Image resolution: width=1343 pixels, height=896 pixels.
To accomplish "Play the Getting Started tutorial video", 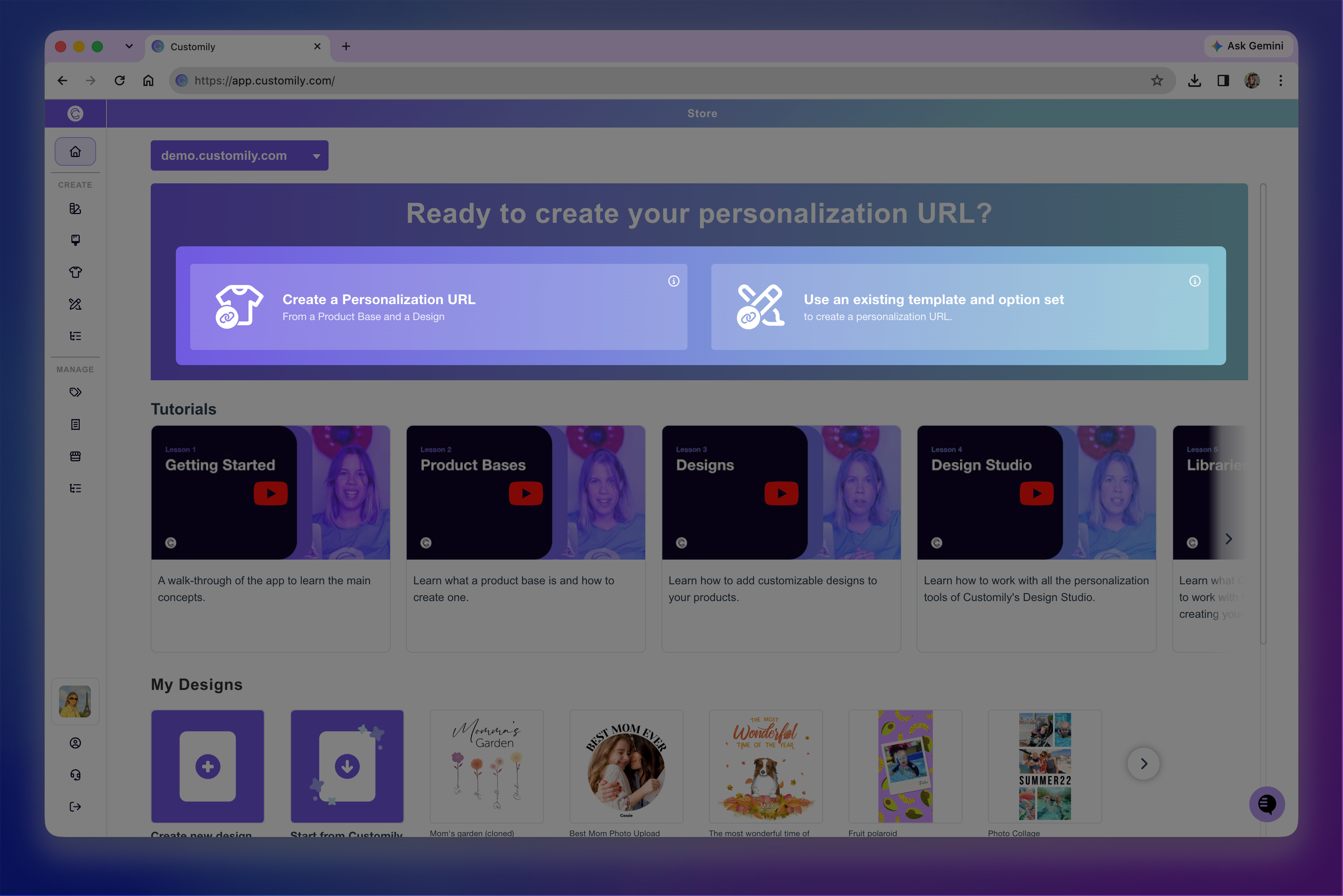I will click(x=270, y=494).
